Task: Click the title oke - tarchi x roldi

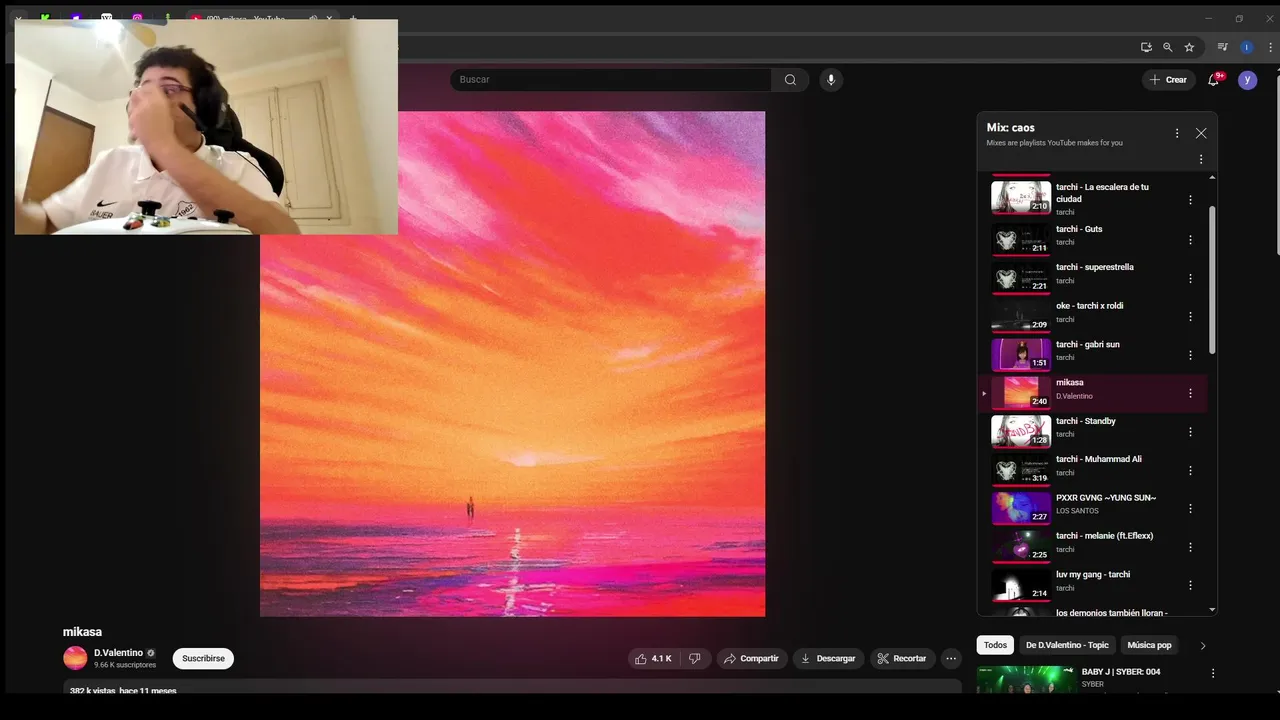Action: pos(1089,306)
